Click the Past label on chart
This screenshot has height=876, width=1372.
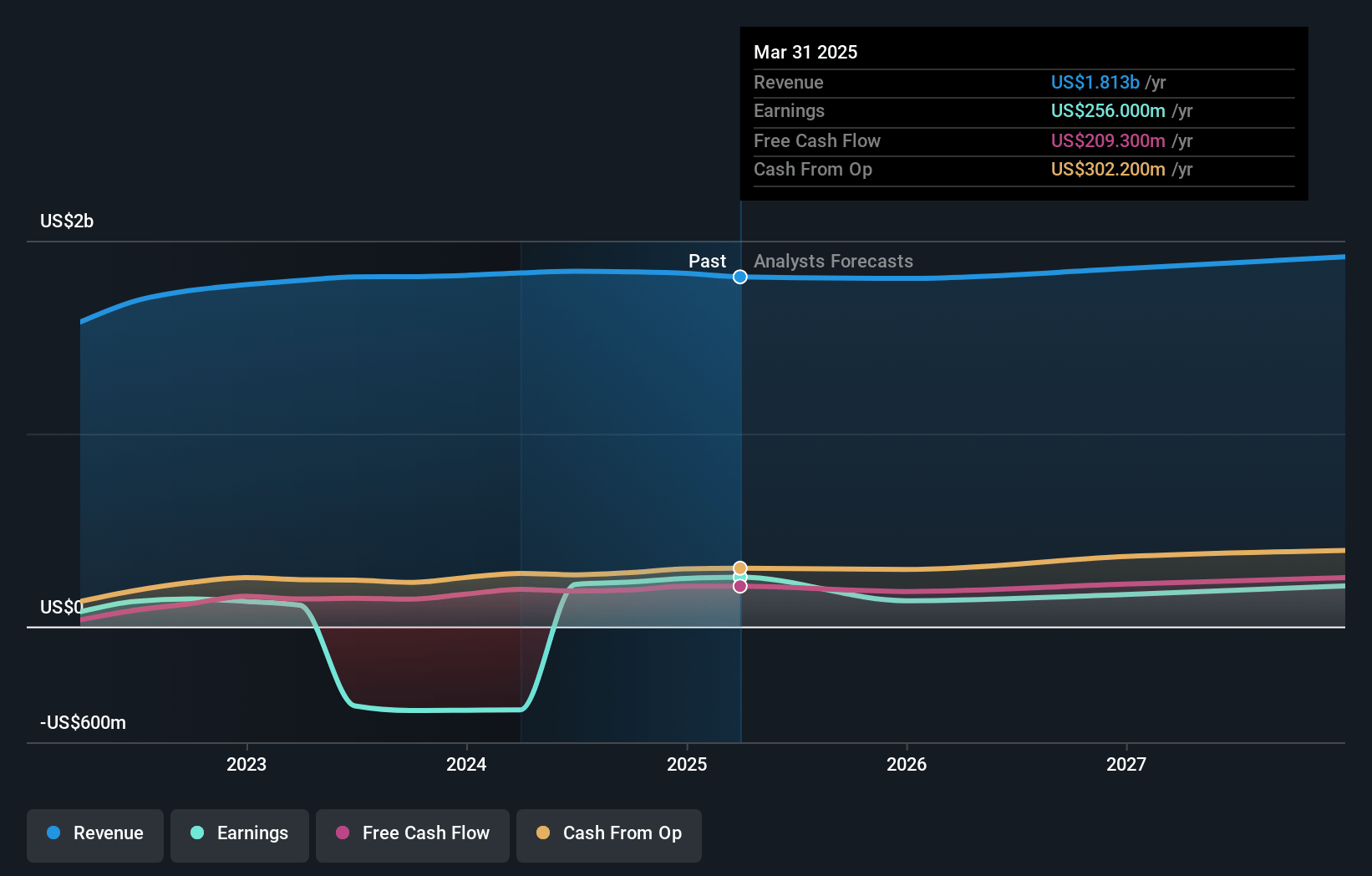coord(707,261)
